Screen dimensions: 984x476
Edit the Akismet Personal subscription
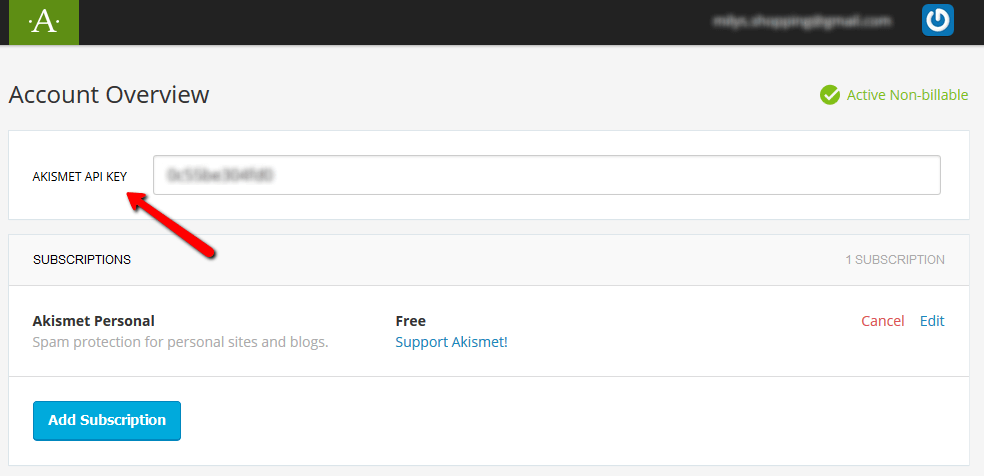pyautogui.click(x=932, y=321)
